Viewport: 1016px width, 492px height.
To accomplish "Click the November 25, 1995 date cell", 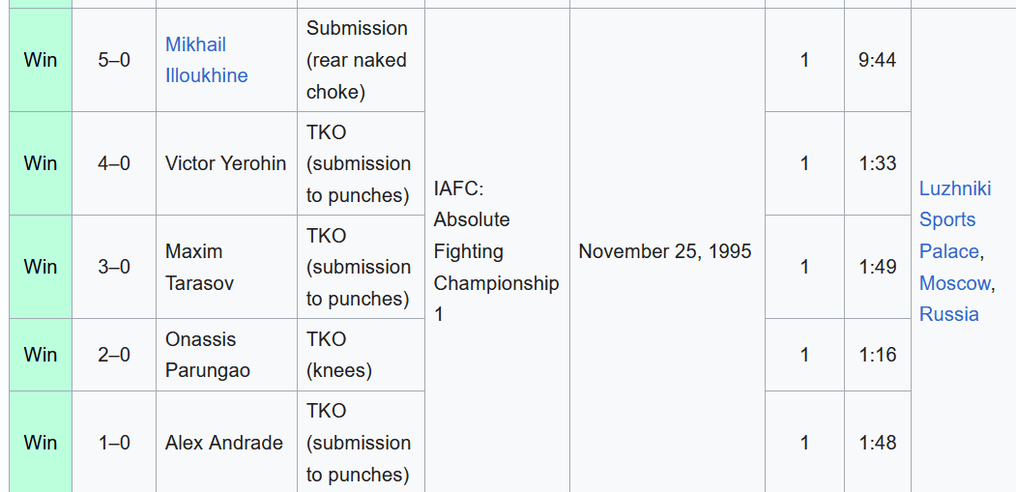I will [x=667, y=251].
